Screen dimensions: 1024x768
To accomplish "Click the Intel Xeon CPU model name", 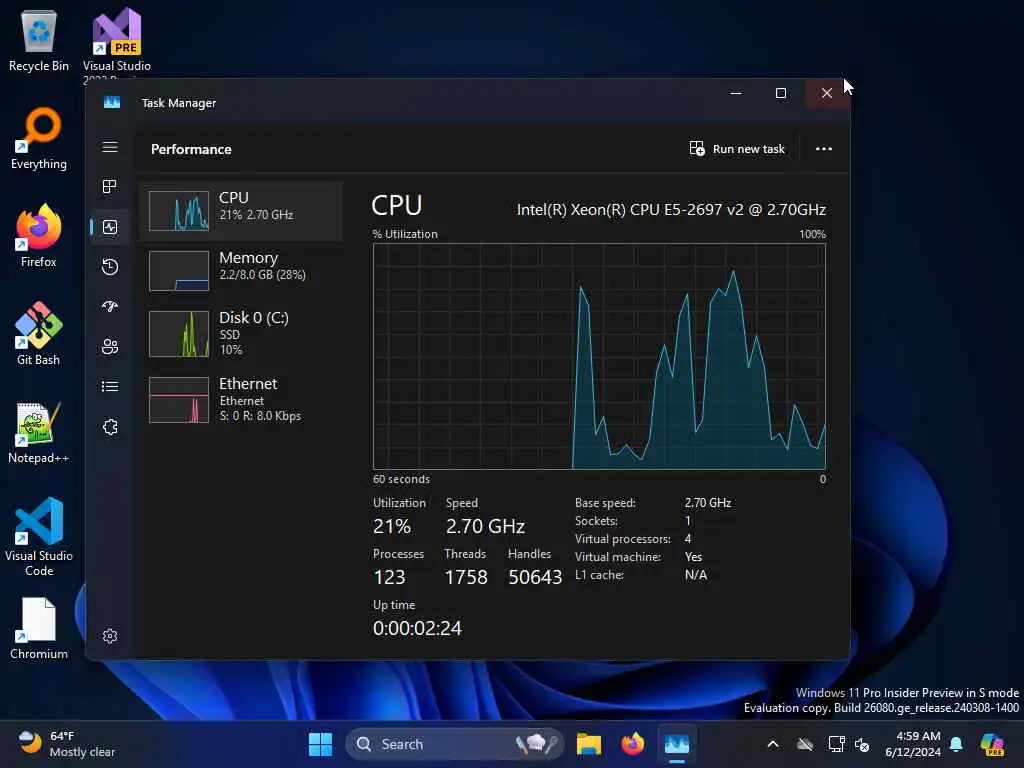I will pyautogui.click(x=671, y=210).
